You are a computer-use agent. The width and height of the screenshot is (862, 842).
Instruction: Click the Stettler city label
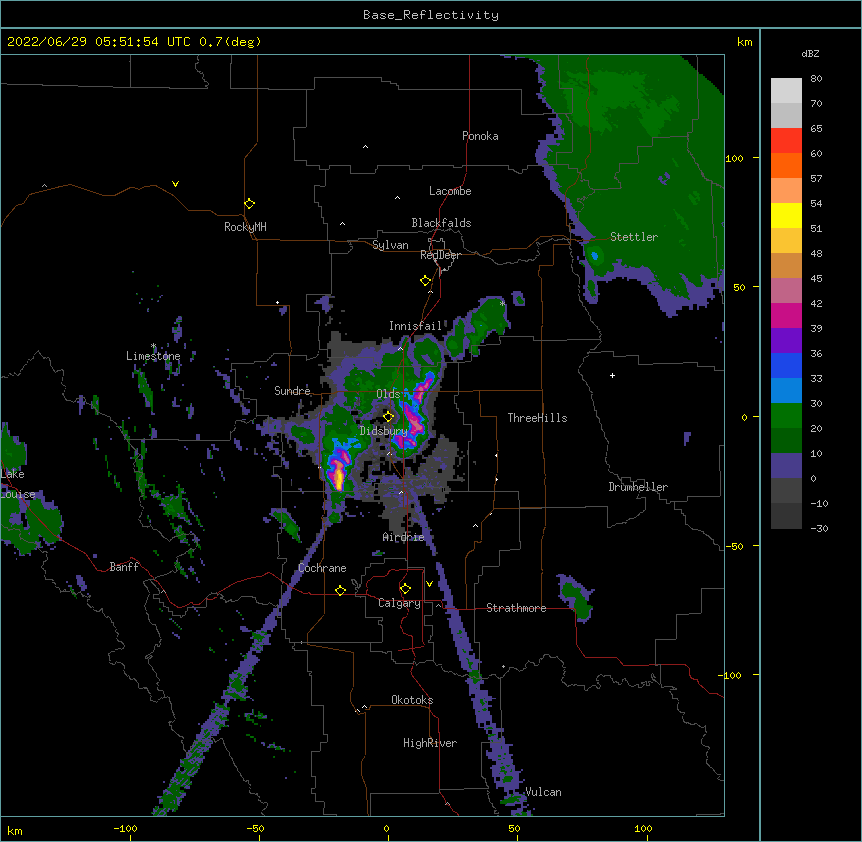pyautogui.click(x=634, y=237)
